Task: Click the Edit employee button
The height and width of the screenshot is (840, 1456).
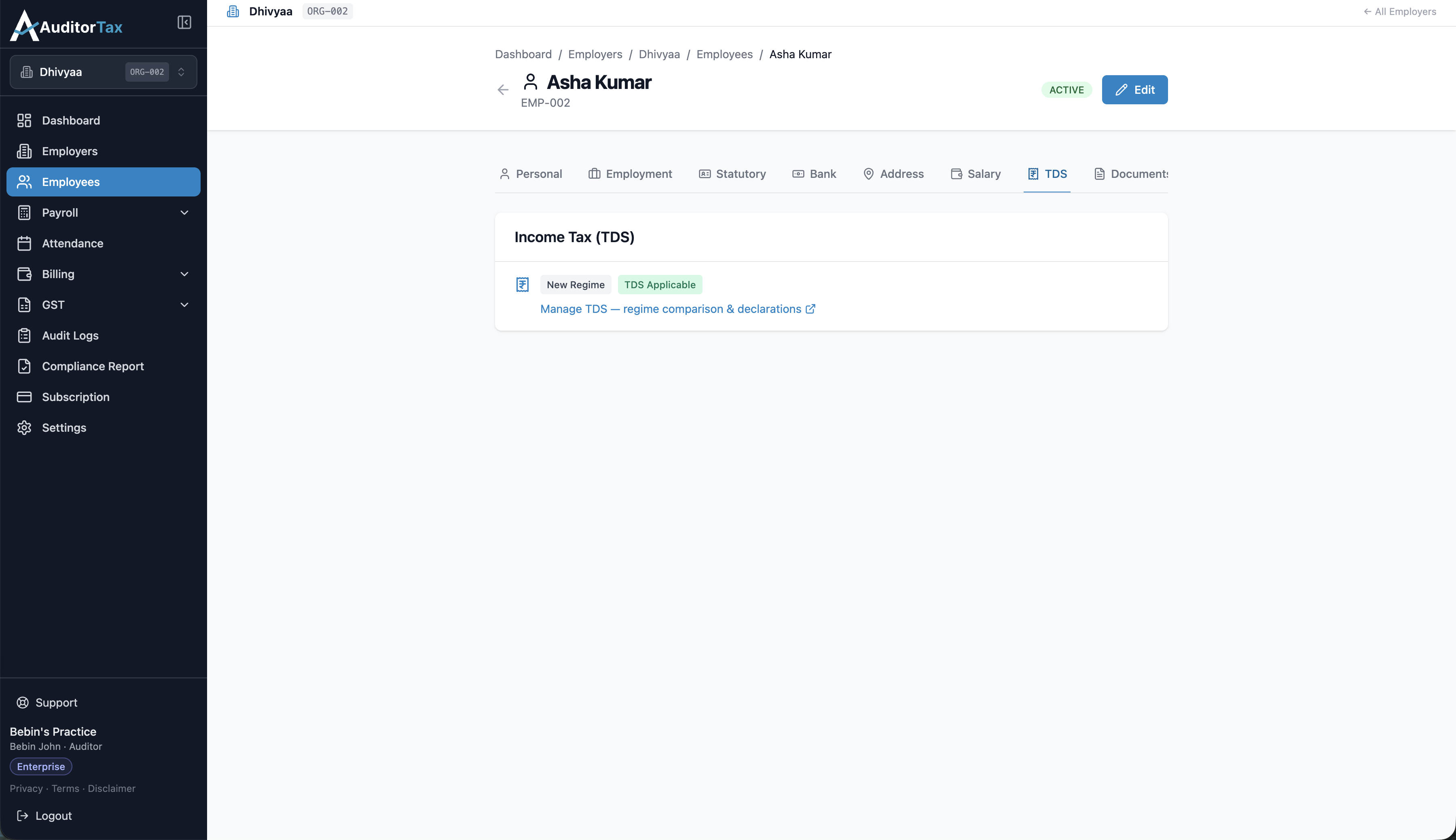Action: click(1134, 90)
